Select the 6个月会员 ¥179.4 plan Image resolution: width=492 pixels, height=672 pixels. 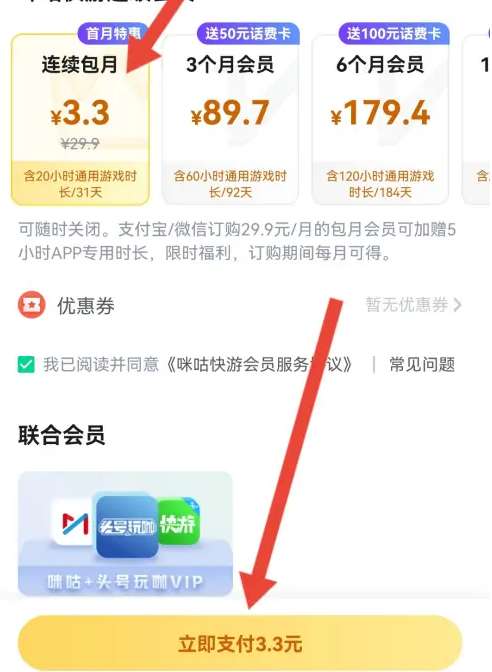[380, 119]
